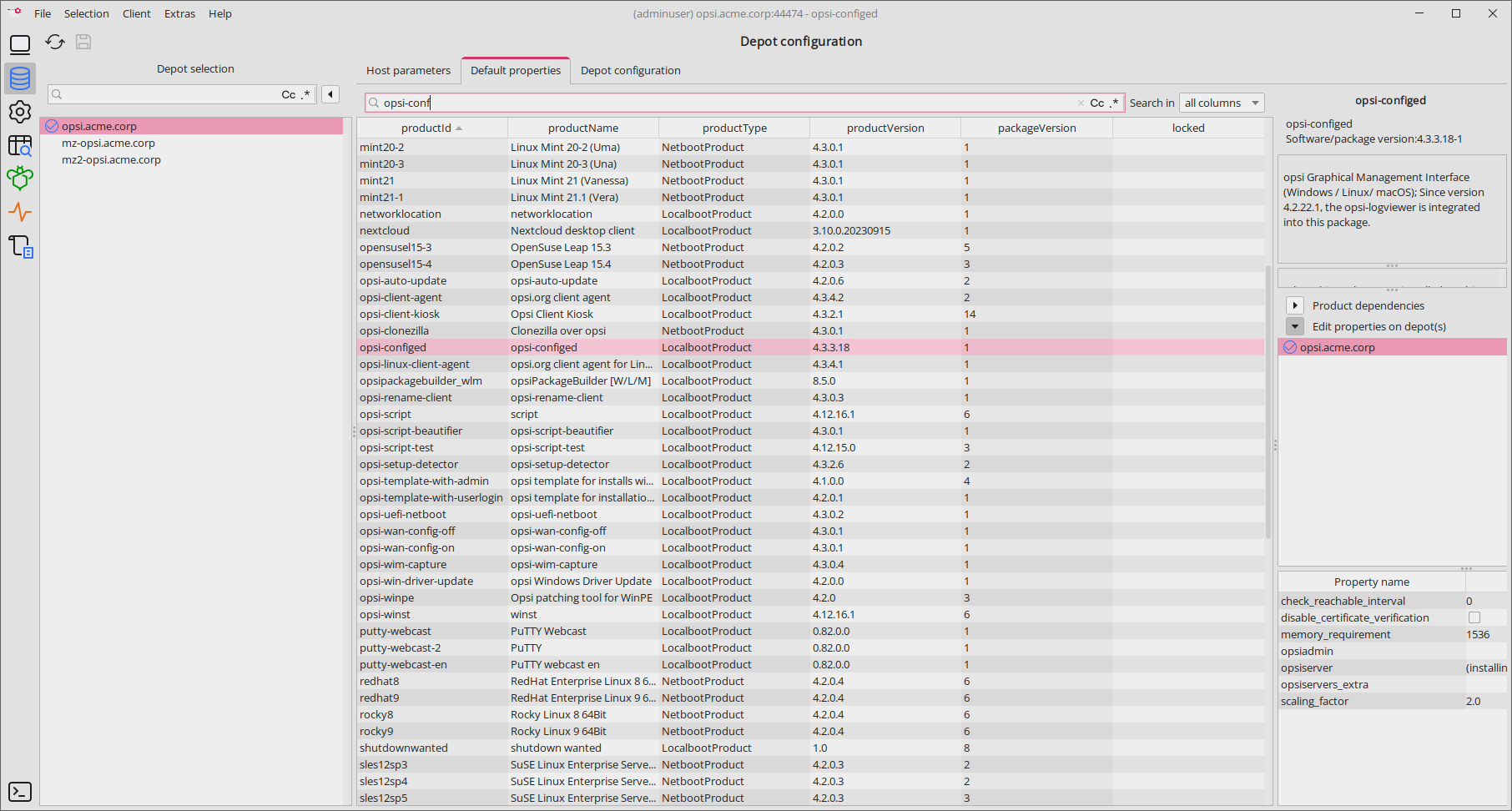1512x811 pixels.
Task: Select opsi.acme.corp in depot selection list
Action: coord(192,126)
